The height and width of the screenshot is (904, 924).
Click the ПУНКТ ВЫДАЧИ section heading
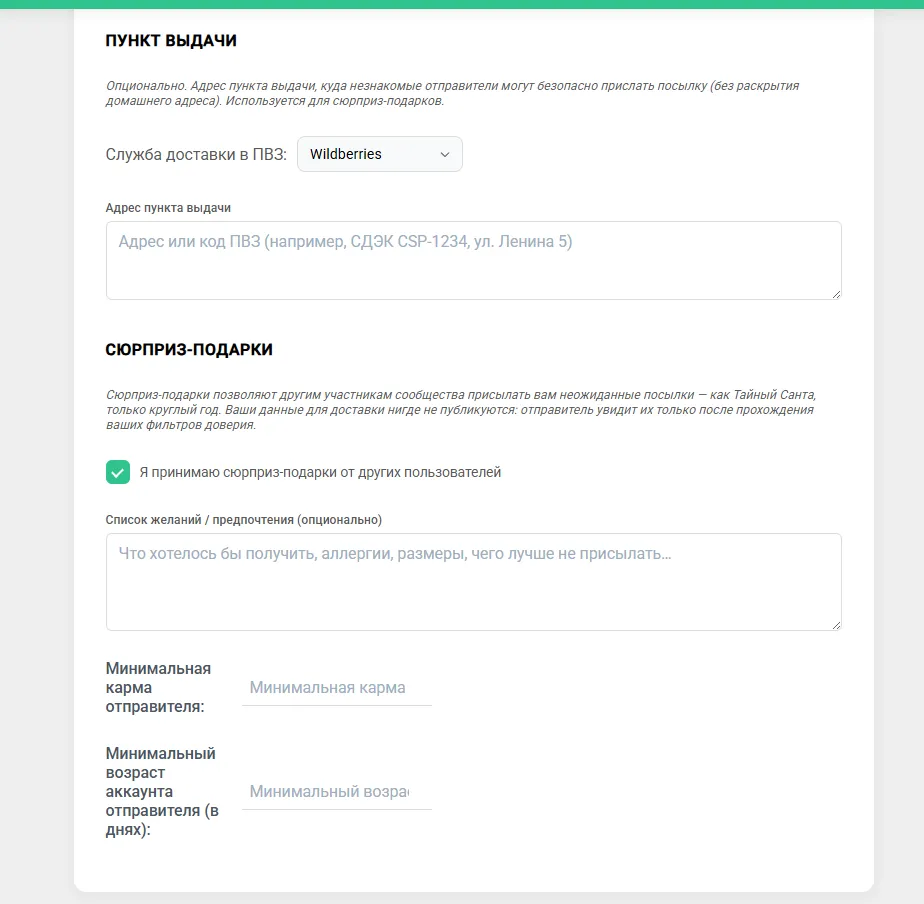coord(171,41)
